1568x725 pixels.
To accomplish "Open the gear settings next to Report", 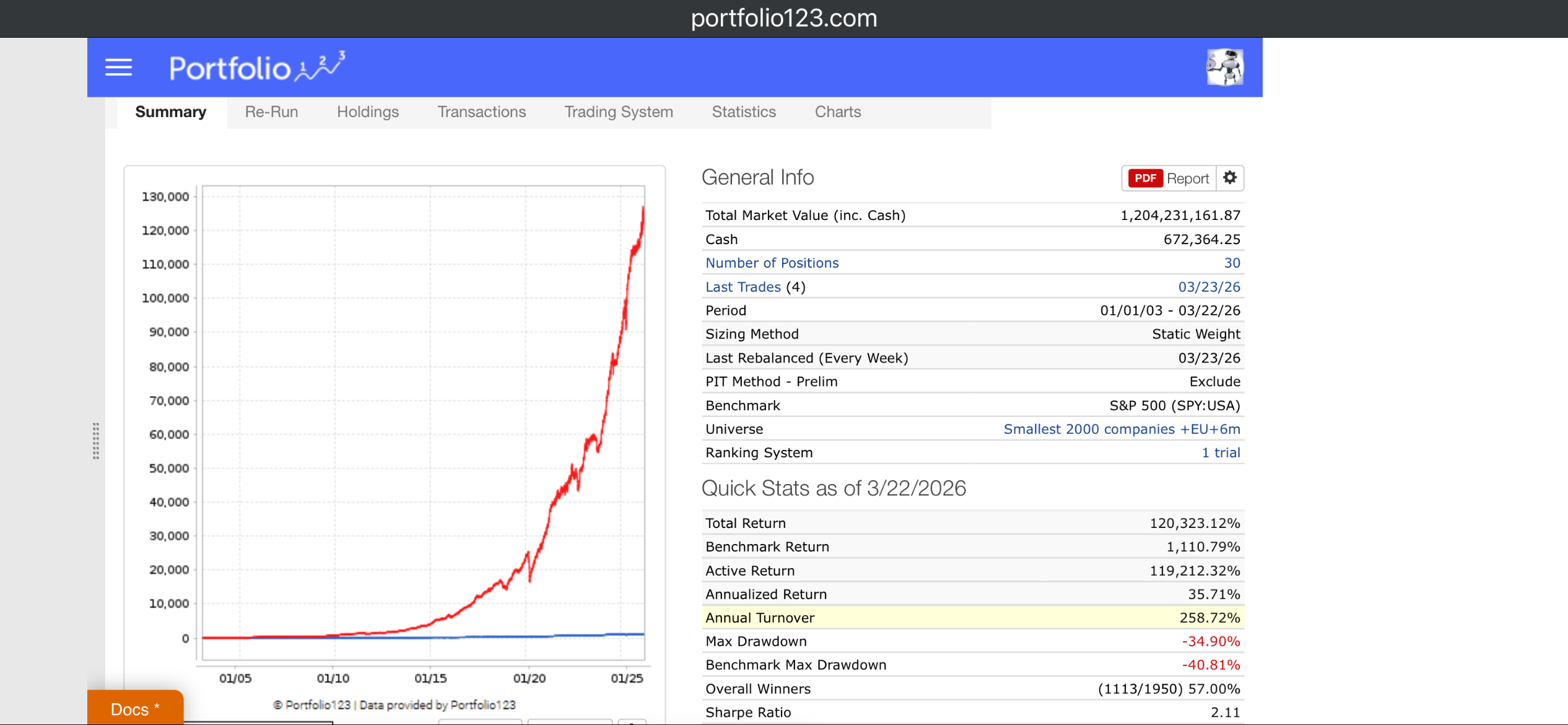I will tap(1230, 178).
